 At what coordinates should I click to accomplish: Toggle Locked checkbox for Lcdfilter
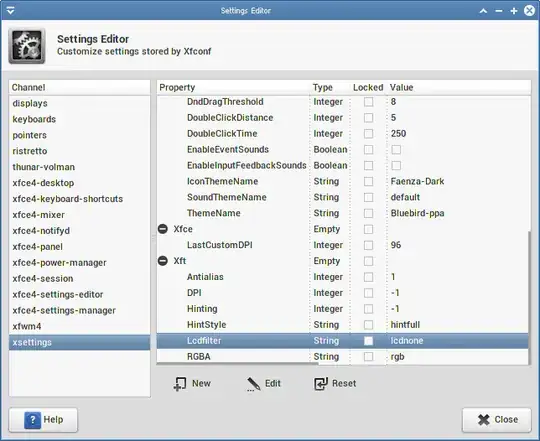pos(368,341)
